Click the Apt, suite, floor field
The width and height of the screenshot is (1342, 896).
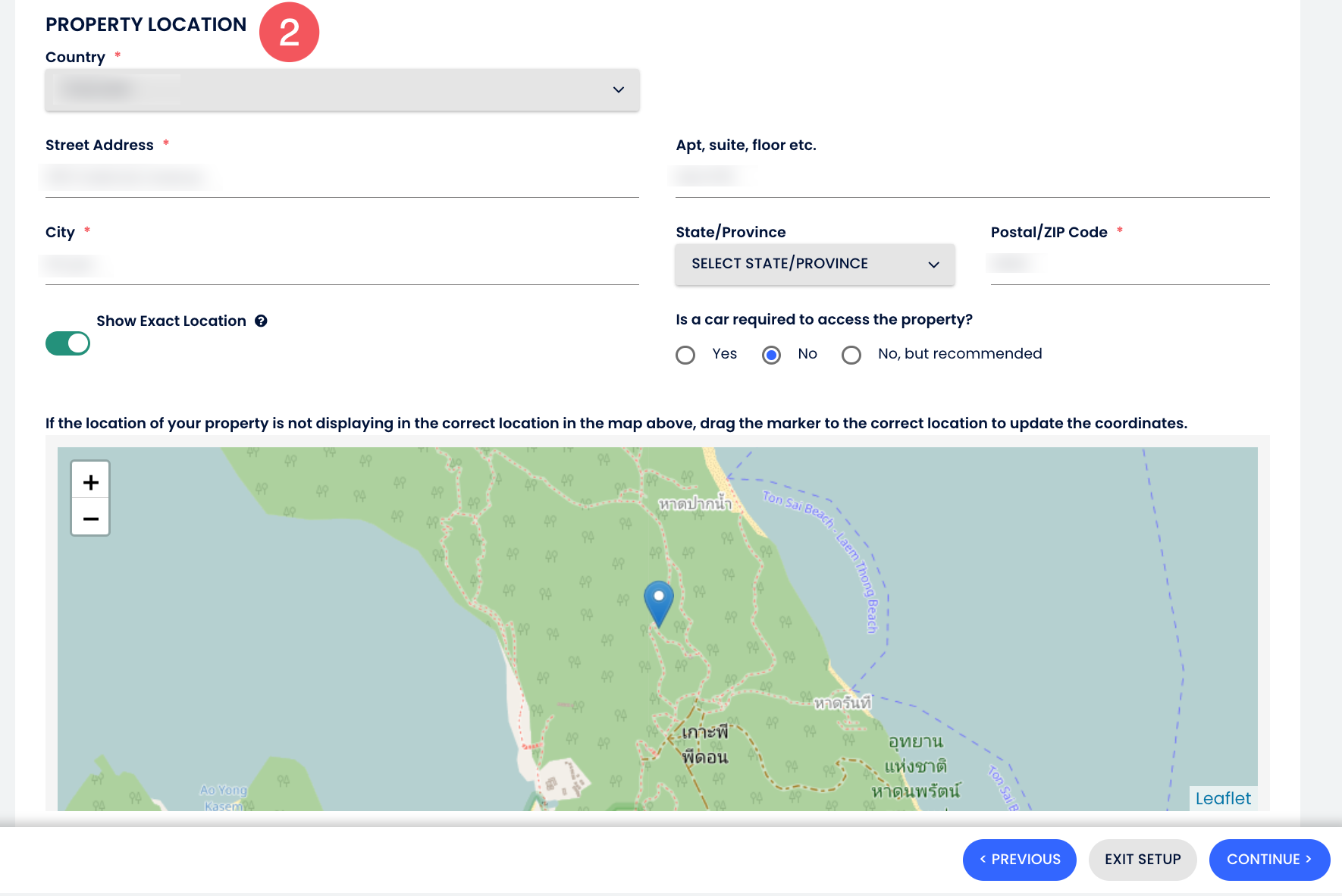coord(972,177)
